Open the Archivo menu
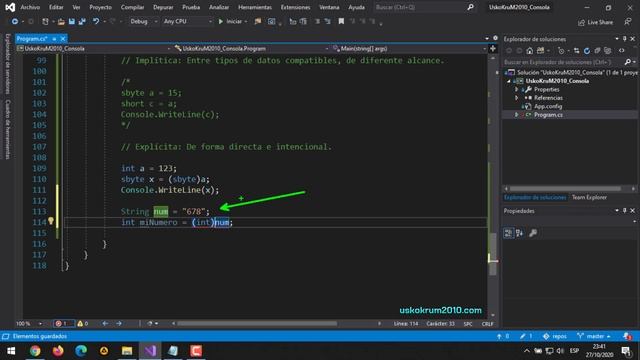Image resolution: width=640 pixels, height=360 pixels. (30, 7)
